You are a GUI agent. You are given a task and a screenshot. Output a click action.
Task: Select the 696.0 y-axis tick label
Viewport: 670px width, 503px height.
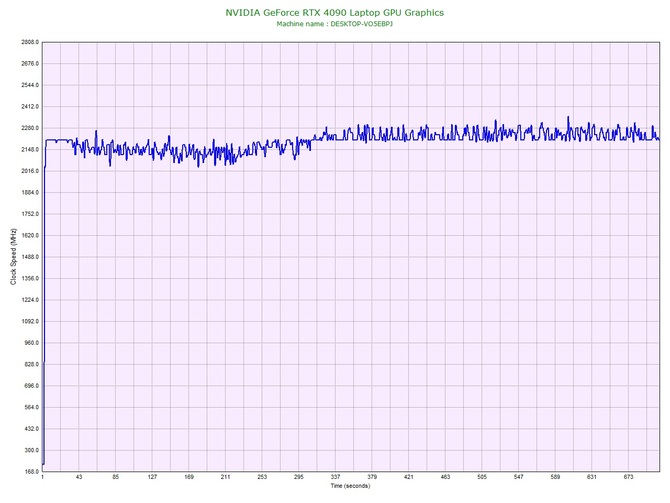[x=31, y=386]
